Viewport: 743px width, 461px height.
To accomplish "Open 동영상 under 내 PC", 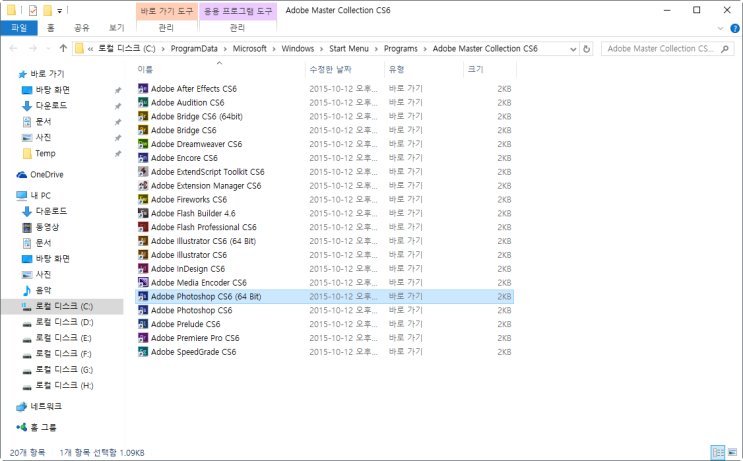I will pos(47,227).
